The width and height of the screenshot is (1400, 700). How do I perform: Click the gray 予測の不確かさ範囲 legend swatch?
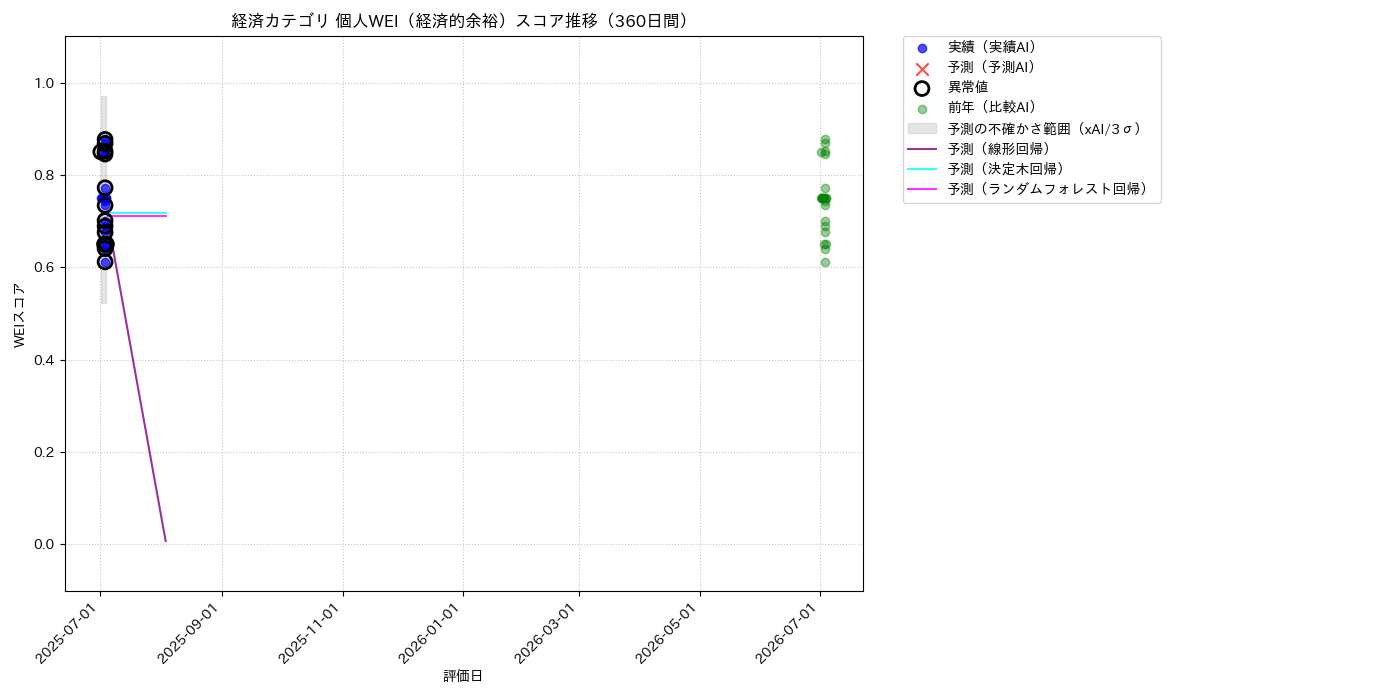[x=922, y=129]
